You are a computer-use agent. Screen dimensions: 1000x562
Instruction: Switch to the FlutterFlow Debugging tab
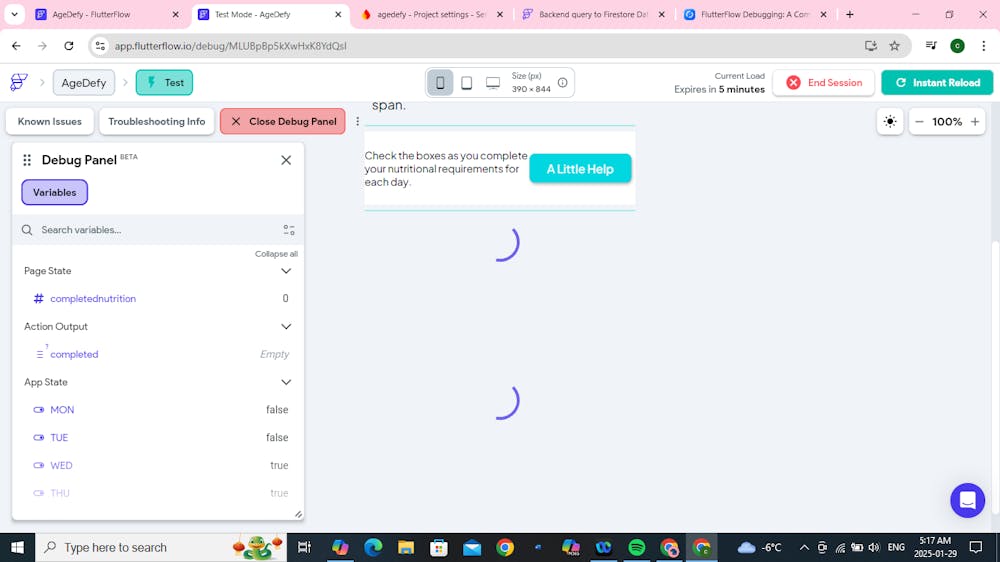point(755,14)
